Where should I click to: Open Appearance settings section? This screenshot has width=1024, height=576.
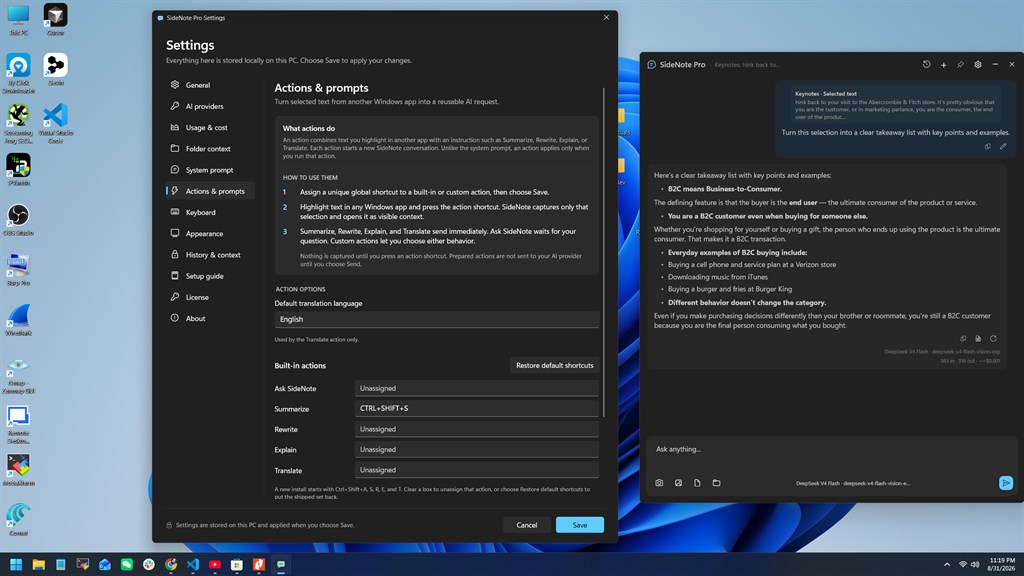210,233
